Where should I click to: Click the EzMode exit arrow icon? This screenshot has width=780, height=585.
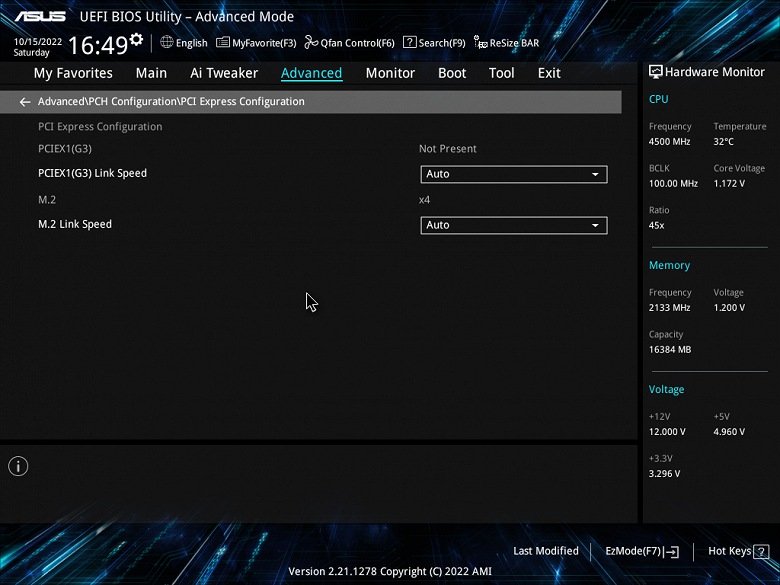coord(672,552)
